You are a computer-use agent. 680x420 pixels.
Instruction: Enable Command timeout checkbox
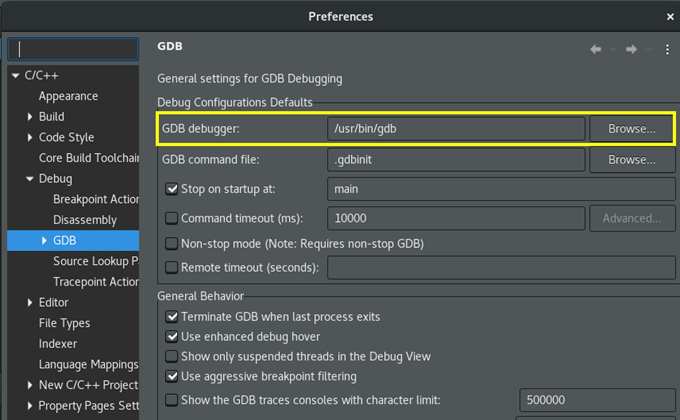172,218
